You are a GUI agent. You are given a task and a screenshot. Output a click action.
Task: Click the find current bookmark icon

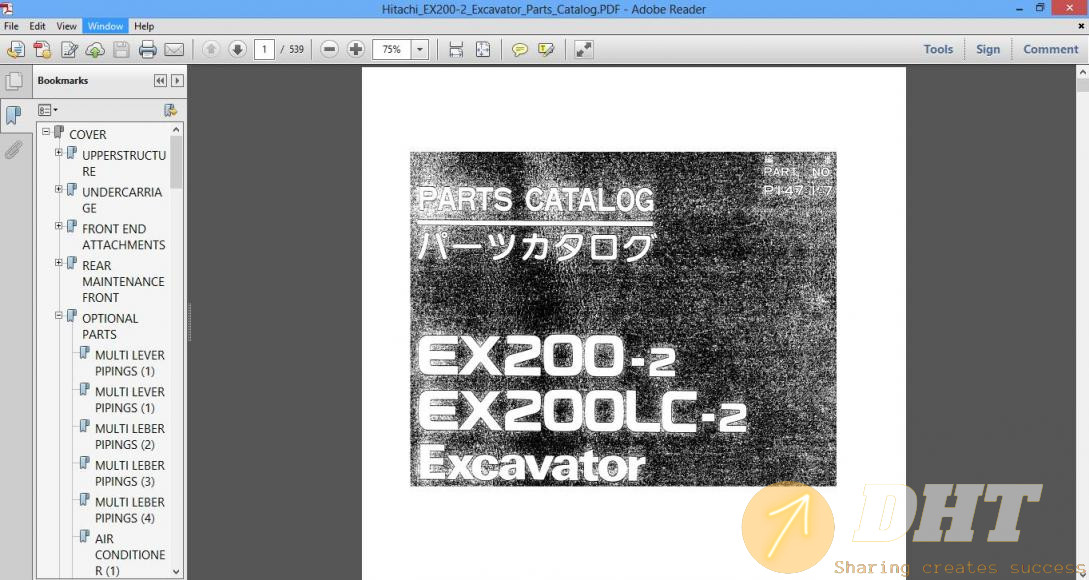click(170, 110)
